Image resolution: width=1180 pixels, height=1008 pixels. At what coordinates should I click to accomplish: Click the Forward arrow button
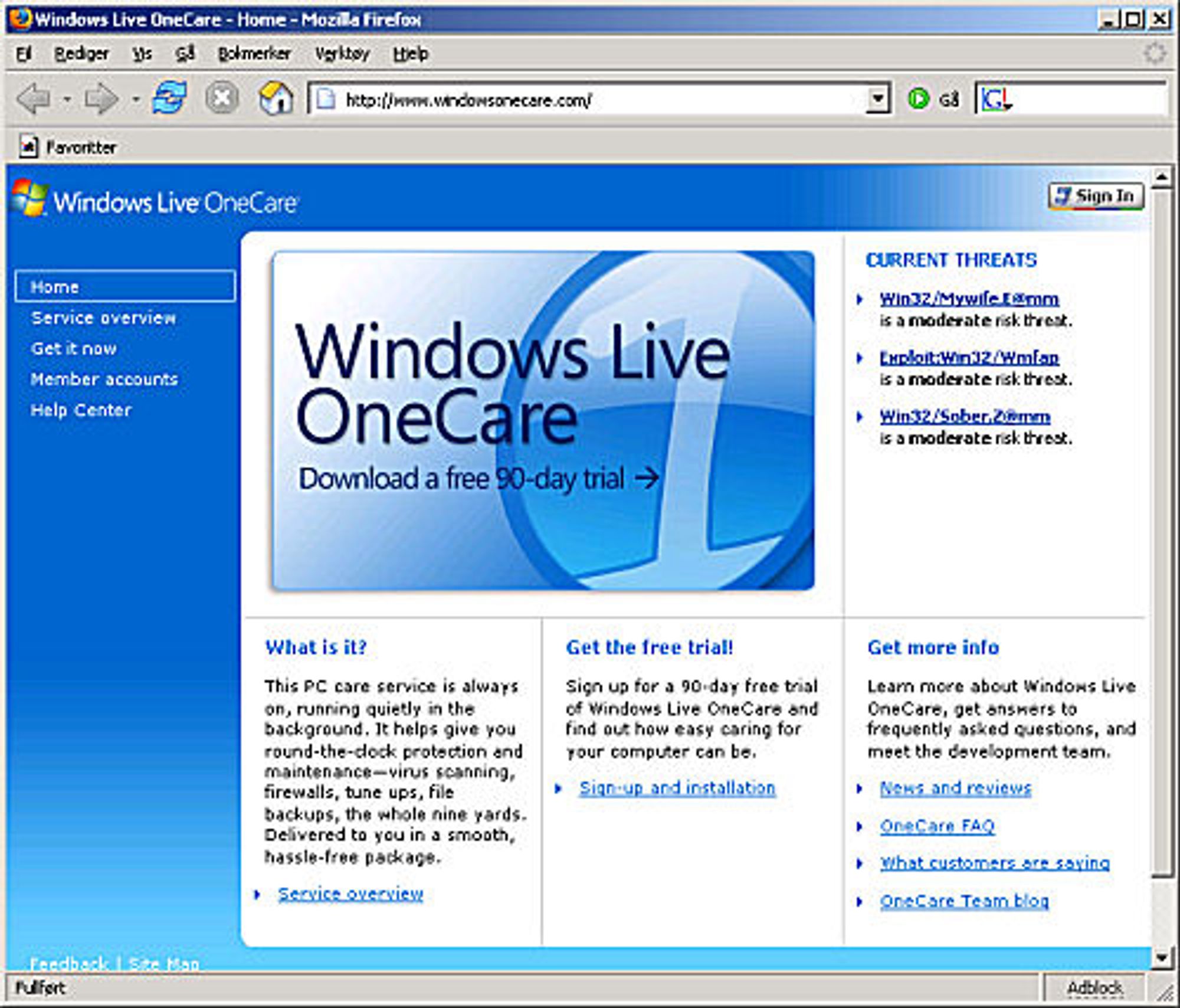(101, 99)
